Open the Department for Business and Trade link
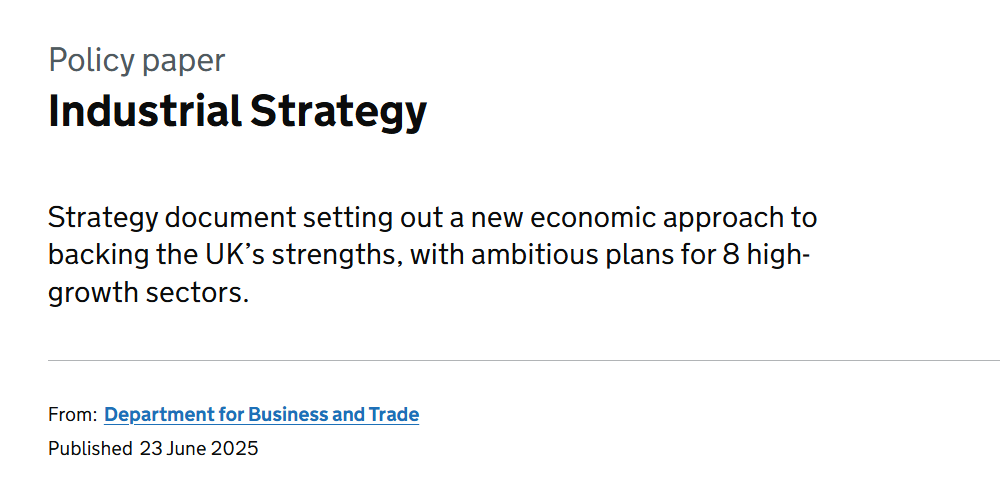 [261, 414]
